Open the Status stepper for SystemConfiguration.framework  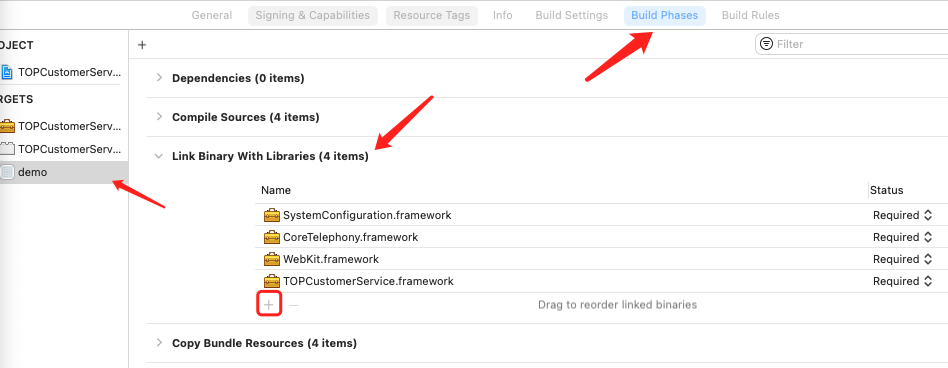(927, 215)
